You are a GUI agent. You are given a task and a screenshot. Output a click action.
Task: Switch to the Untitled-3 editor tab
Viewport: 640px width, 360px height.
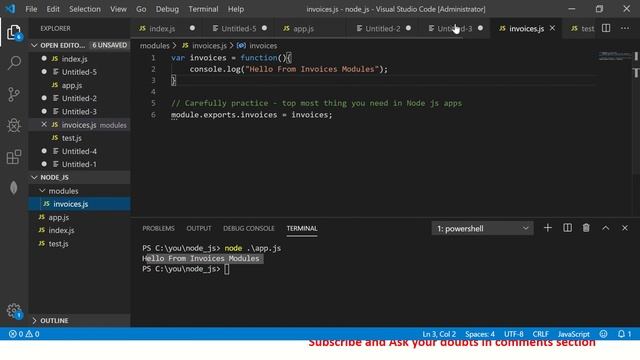click(x=455, y=29)
